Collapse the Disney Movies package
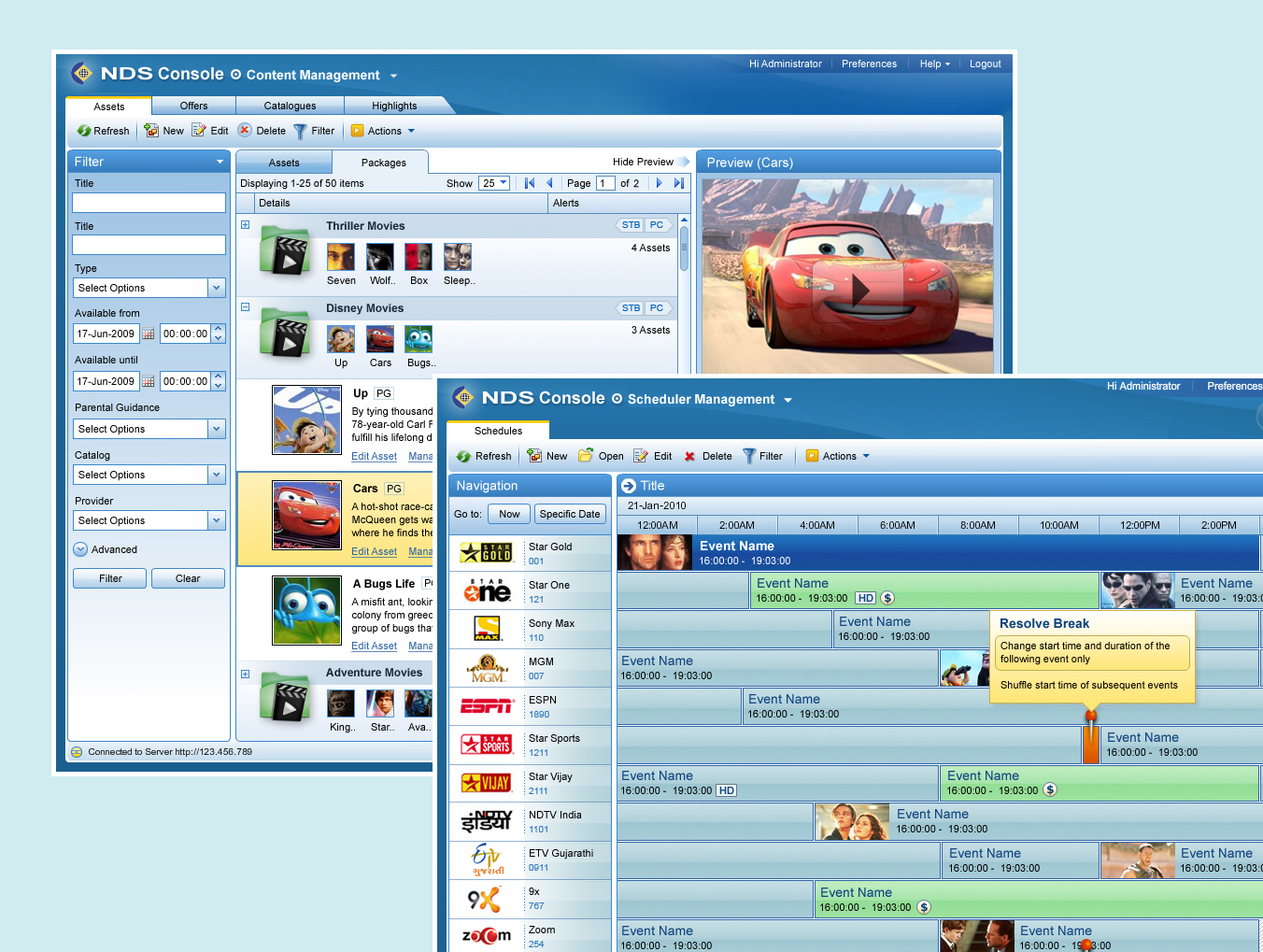The image size is (1263, 952). 245,306
